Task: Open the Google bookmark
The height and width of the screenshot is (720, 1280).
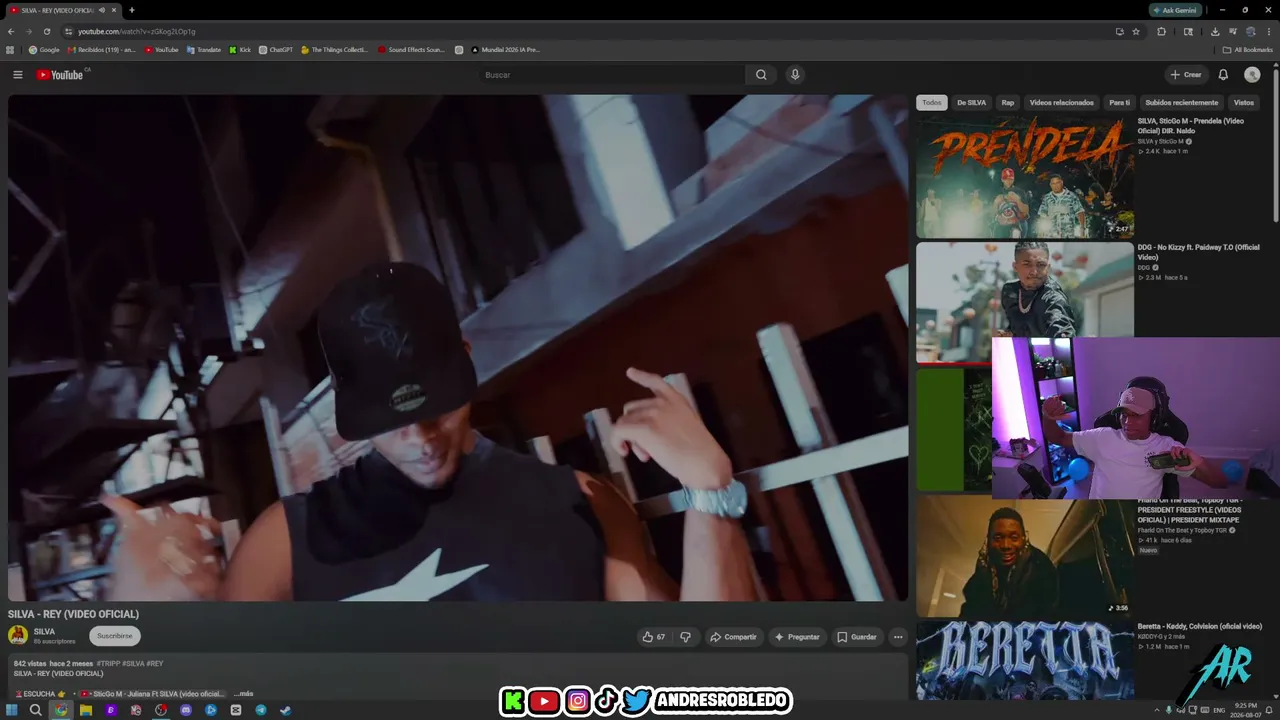Action: pyautogui.click(x=44, y=50)
